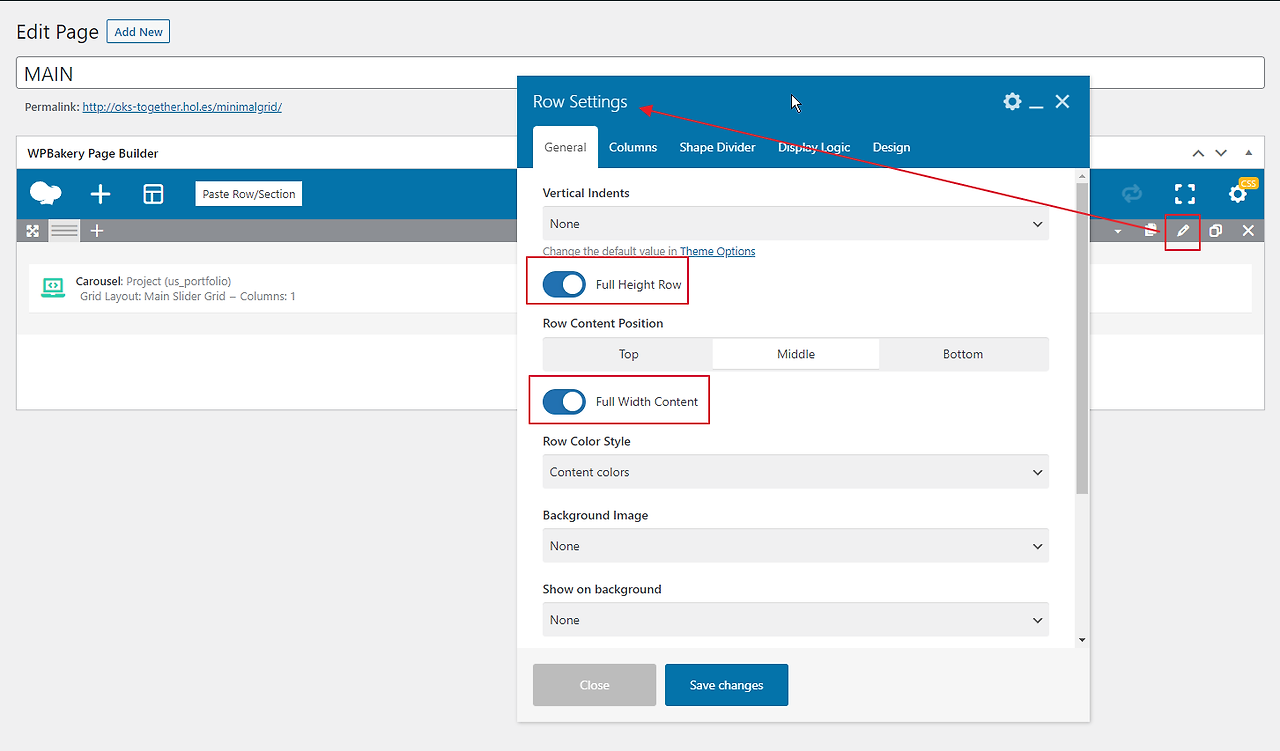Click the WPBakery cloud logo icon
Viewport: 1280px width, 751px height.
point(46,194)
